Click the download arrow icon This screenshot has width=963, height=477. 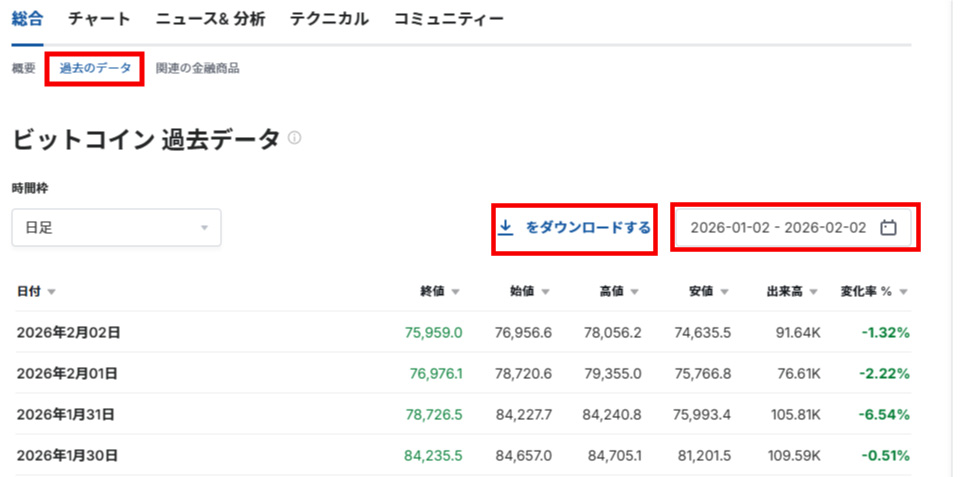click(x=506, y=228)
